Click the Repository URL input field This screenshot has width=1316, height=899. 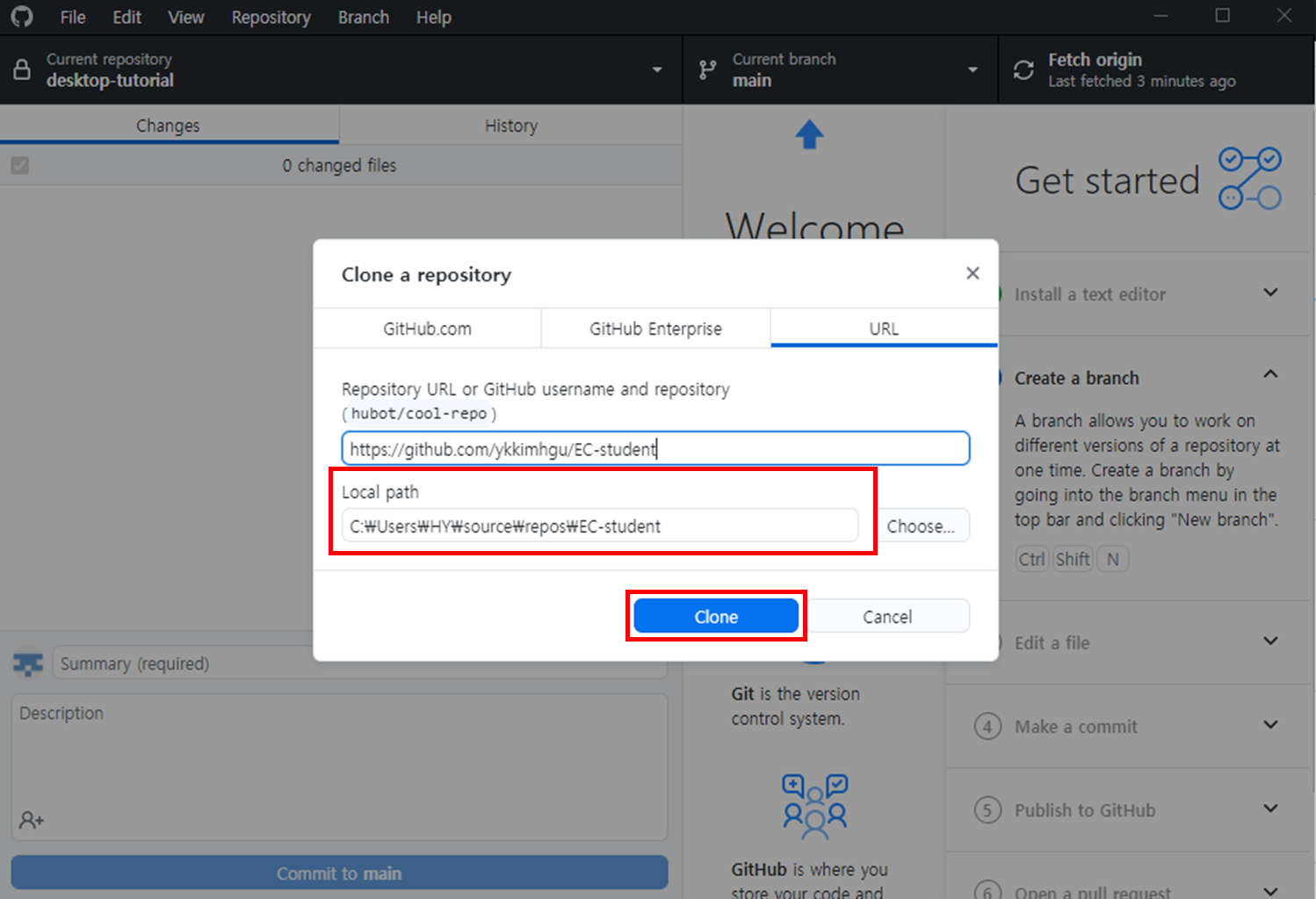(x=655, y=449)
